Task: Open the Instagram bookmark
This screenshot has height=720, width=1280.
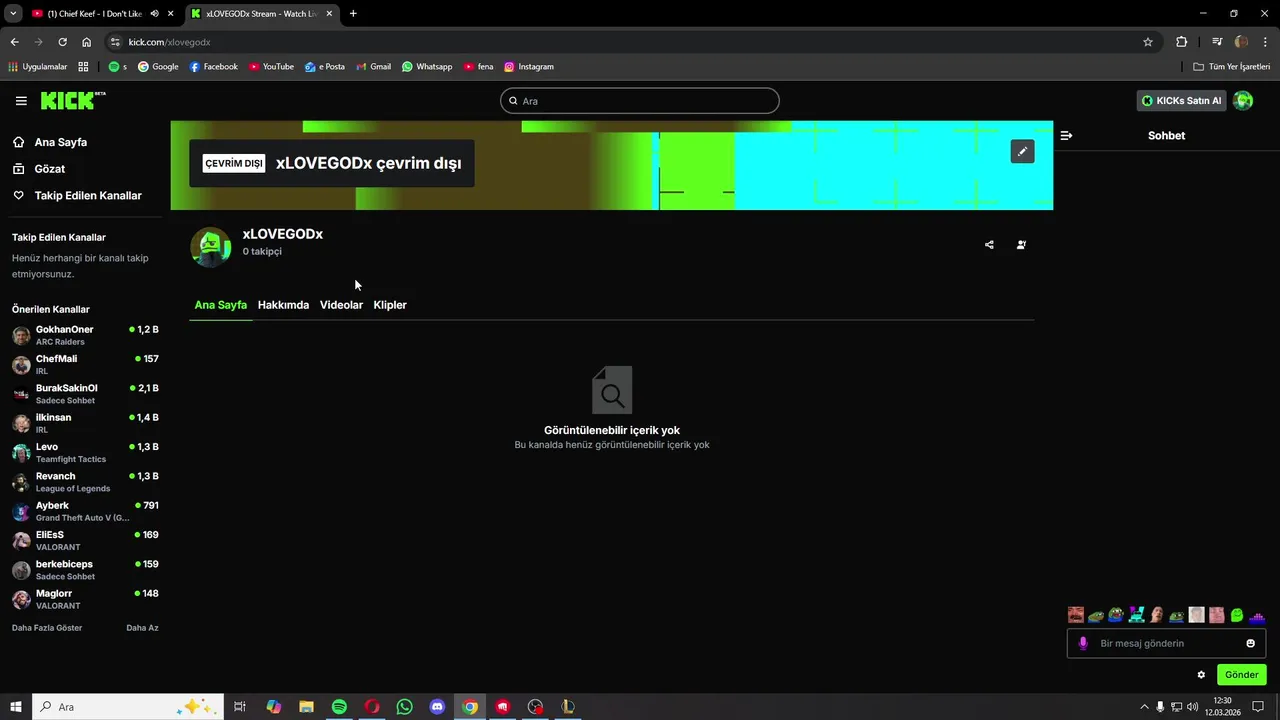Action: click(529, 67)
